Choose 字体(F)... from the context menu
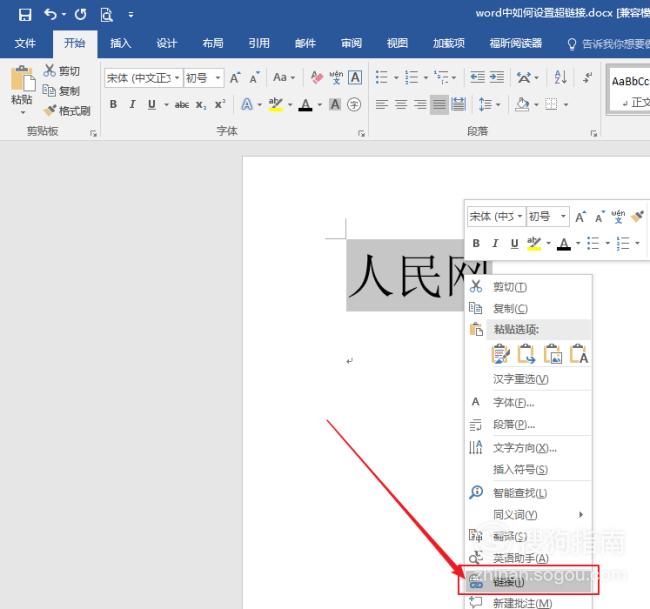Viewport: 650px width, 609px height. [x=528, y=402]
